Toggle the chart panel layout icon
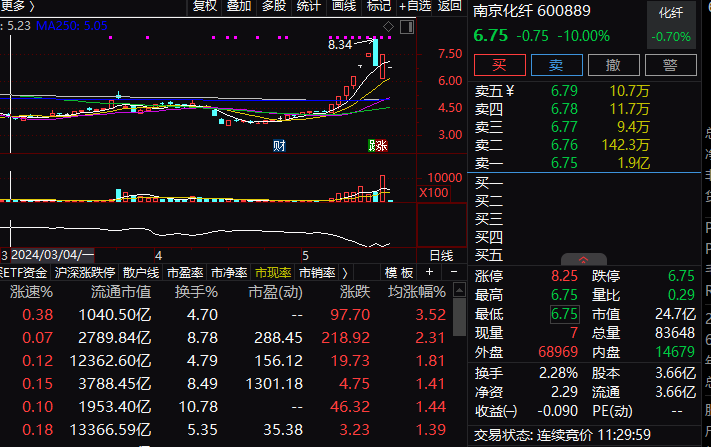Image resolution: width=711 pixels, height=447 pixels. click(407, 27)
